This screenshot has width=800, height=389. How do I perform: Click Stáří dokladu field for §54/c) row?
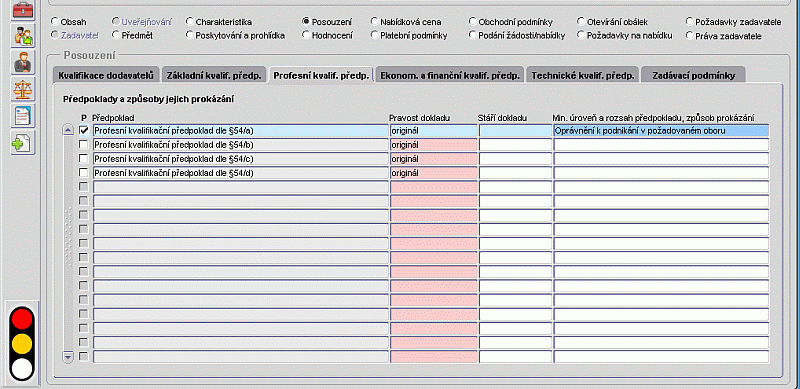515,159
